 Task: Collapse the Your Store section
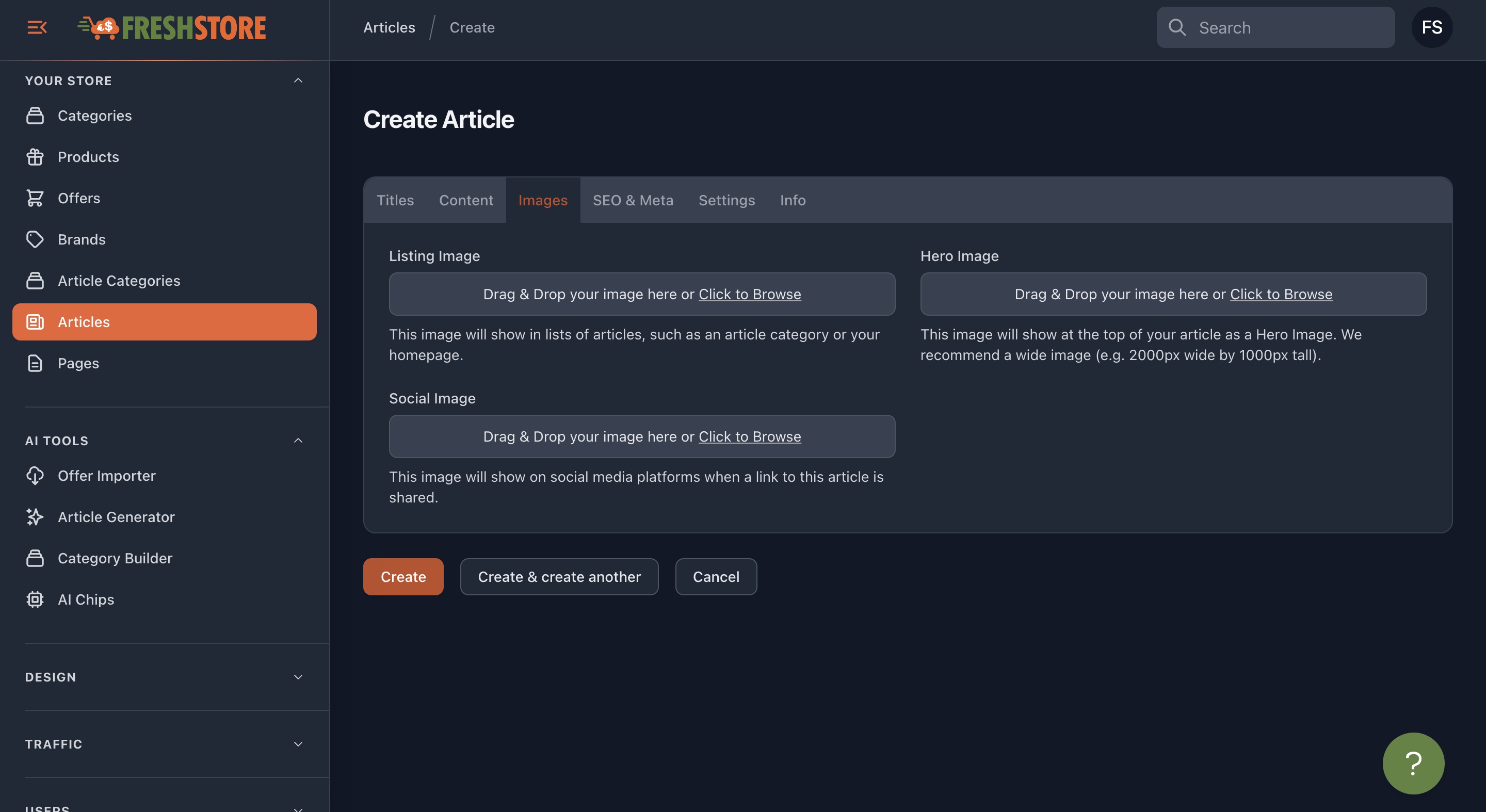click(298, 81)
